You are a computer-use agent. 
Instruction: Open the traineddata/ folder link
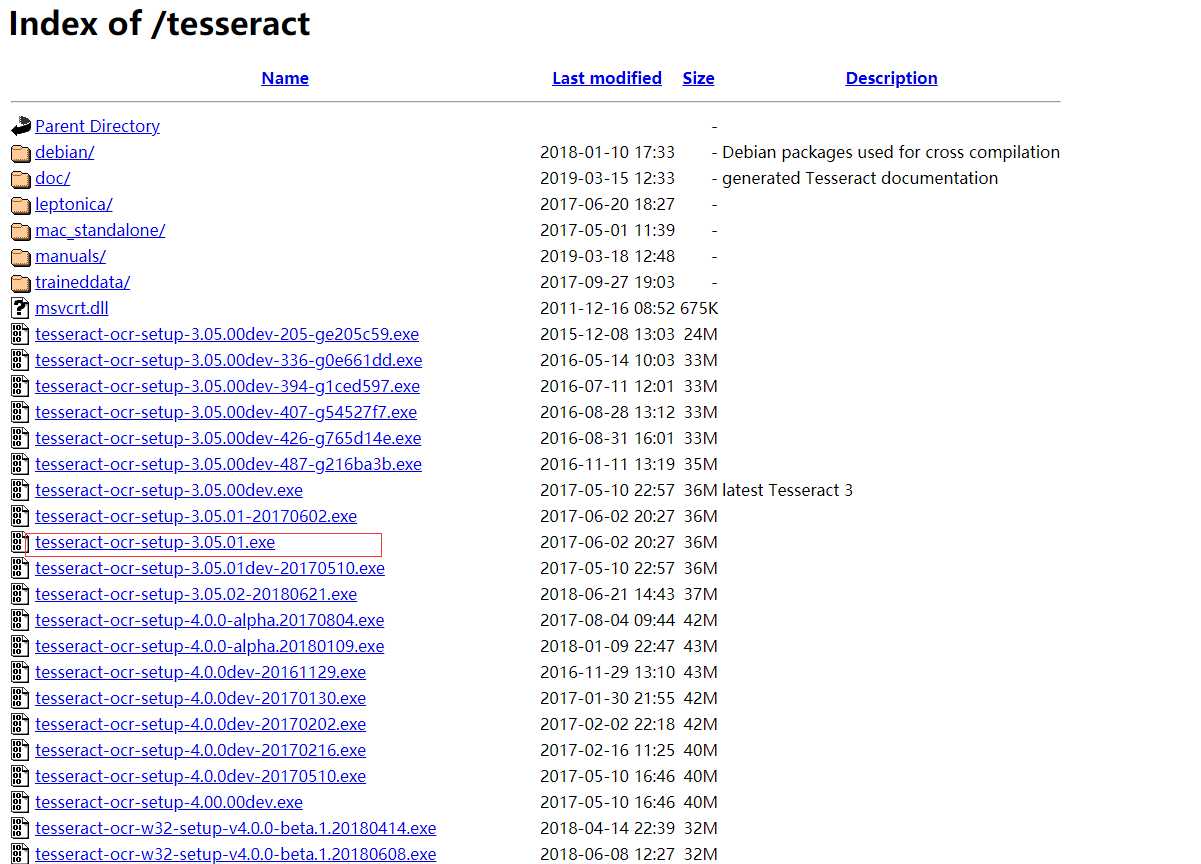(x=83, y=282)
